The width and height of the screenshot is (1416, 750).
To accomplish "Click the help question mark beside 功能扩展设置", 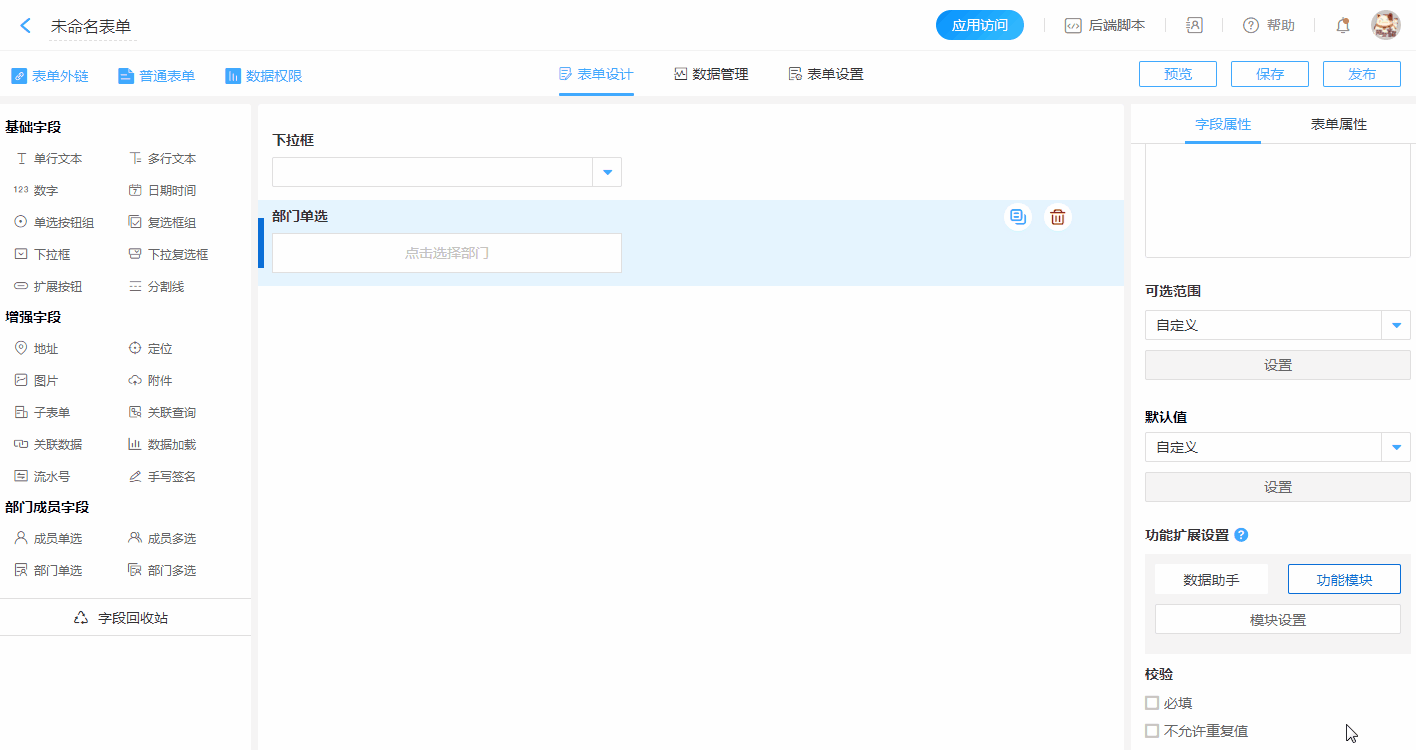I will [x=1241, y=535].
